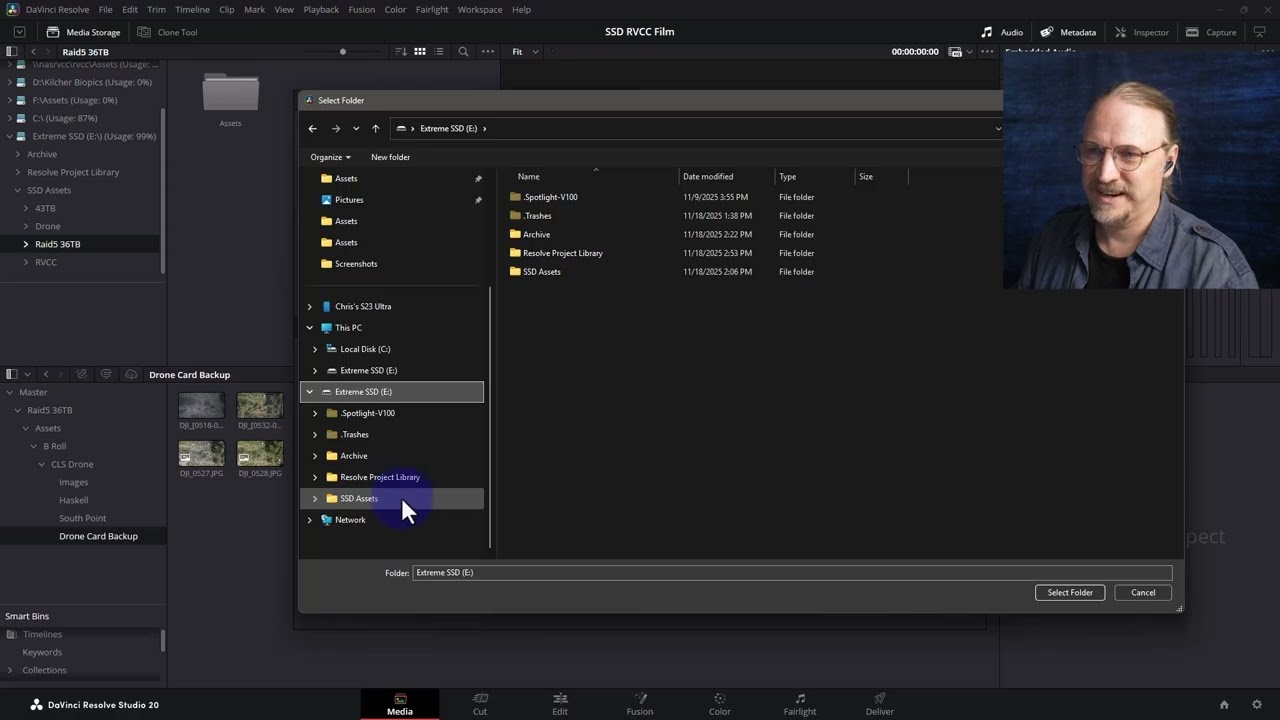Click the media storage search magnifier icon
Screen dimensions: 1280x720
pos(463,51)
